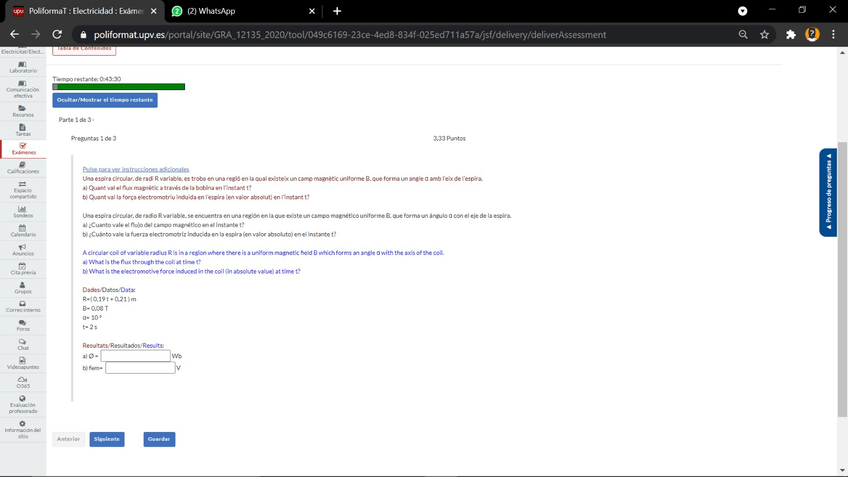Open the Recursos section

[22, 111]
